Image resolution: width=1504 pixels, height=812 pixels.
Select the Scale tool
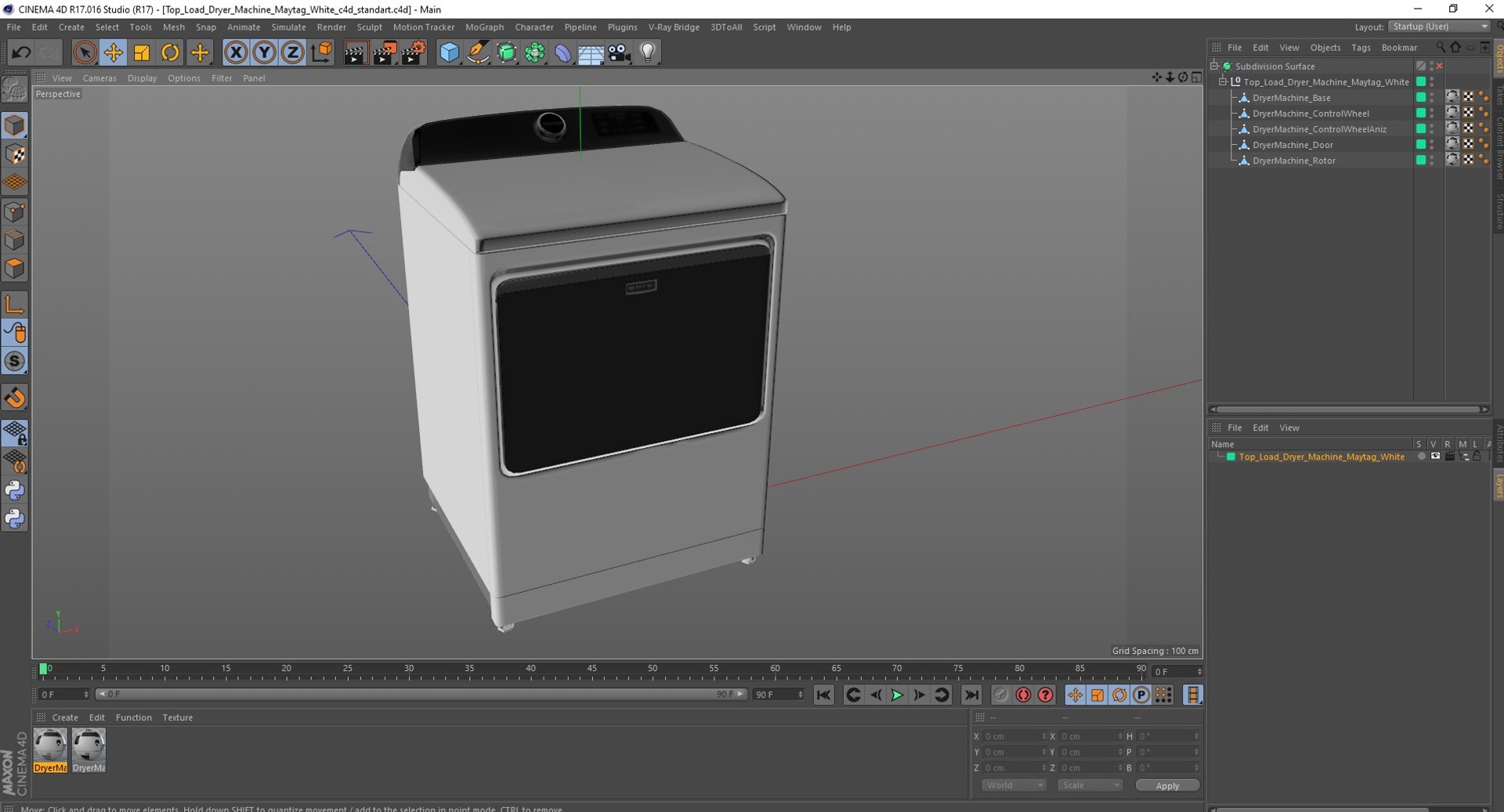(x=141, y=52)
